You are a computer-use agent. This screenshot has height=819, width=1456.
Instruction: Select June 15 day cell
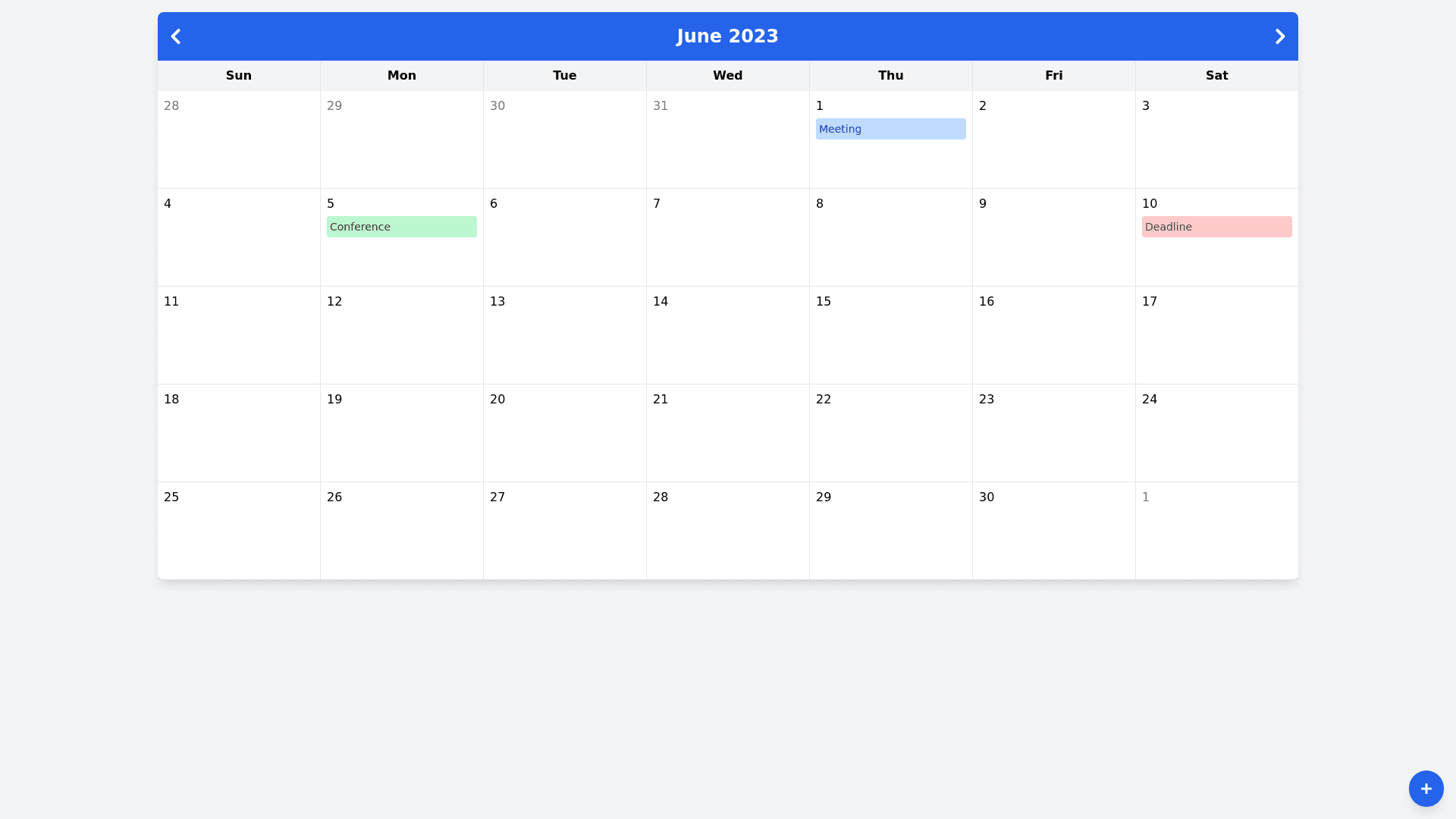click(890, 335)
